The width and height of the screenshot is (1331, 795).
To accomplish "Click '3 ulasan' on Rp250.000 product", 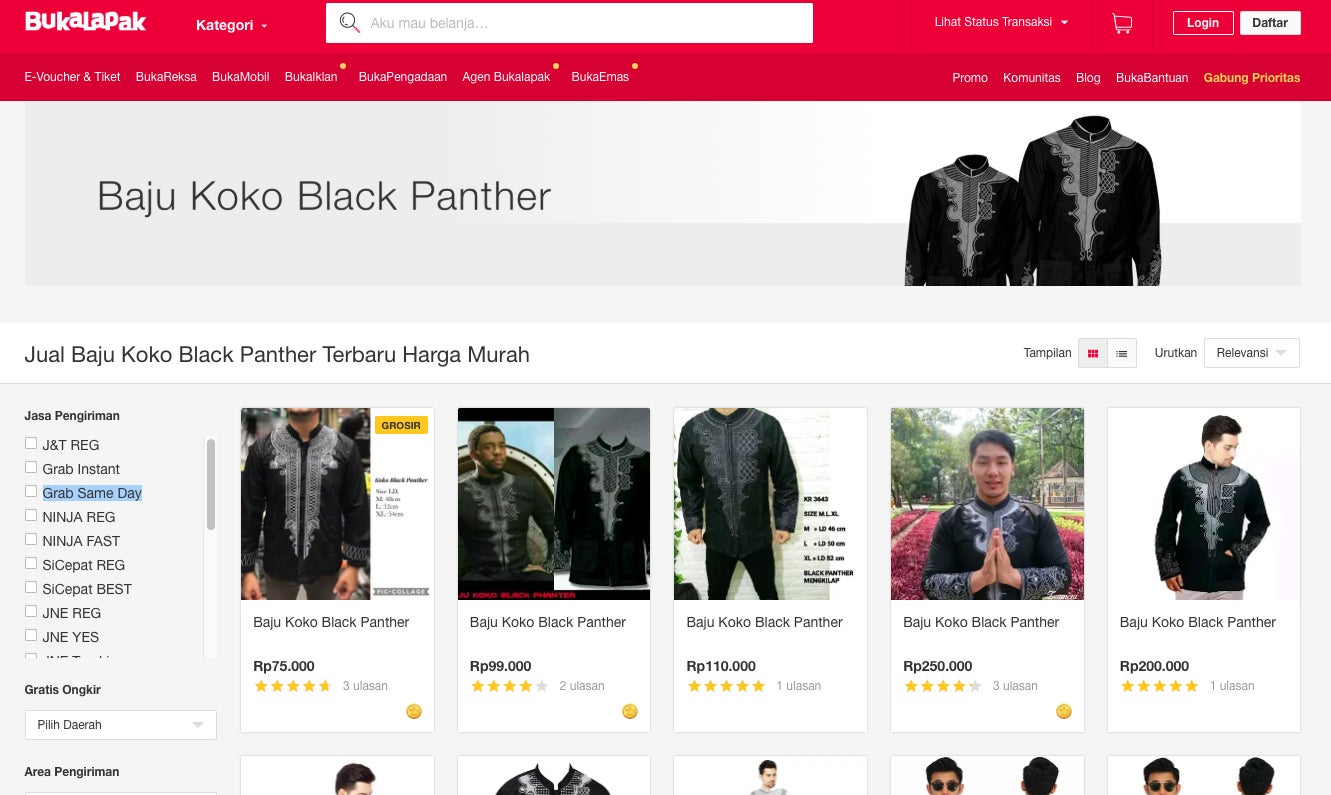I will tap(1015, 686).
